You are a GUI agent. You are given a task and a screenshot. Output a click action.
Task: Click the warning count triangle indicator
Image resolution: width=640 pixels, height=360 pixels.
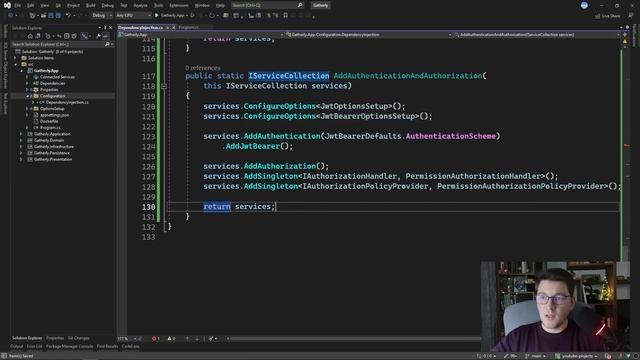coord(171,338)
